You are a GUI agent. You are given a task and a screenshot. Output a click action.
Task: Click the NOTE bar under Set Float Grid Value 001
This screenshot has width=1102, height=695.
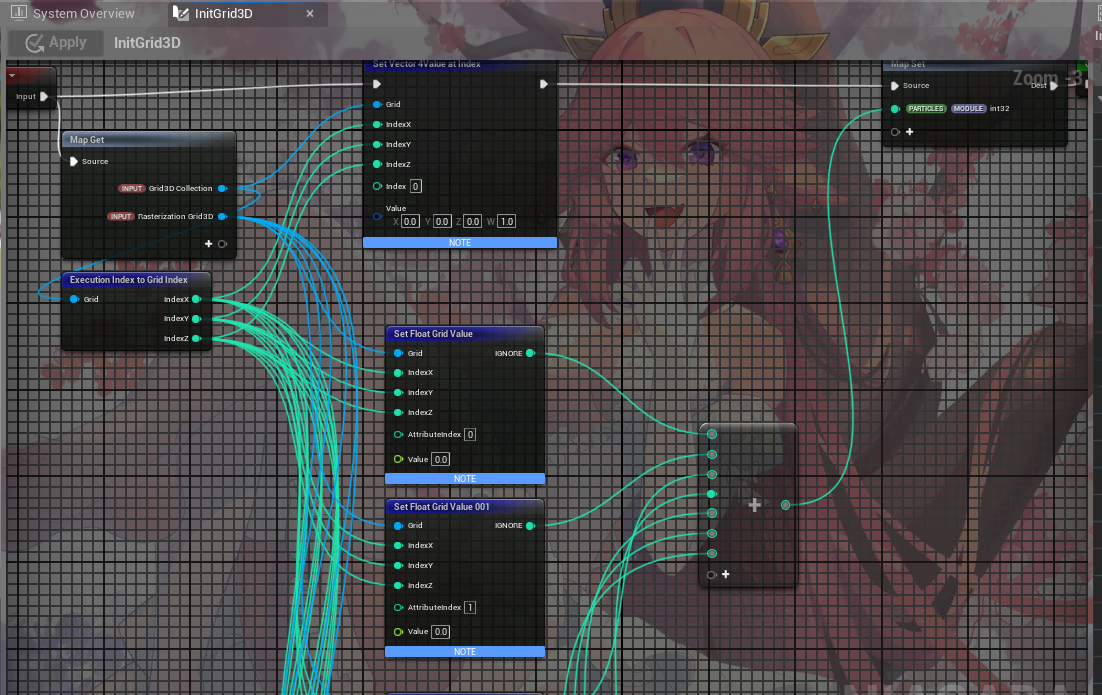465,652
